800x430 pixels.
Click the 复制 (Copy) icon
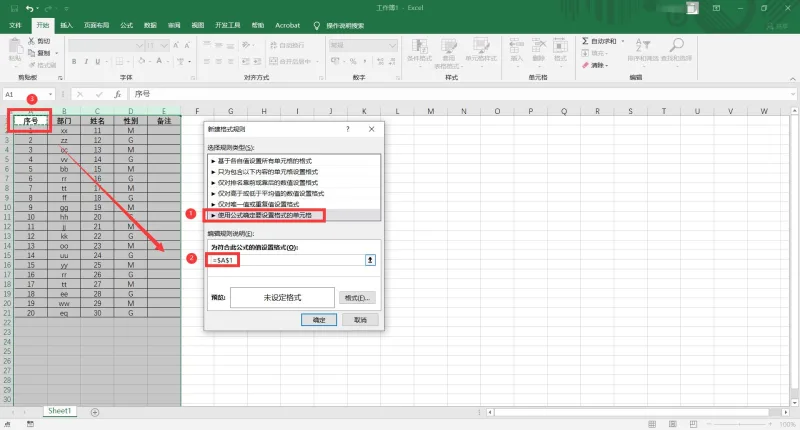click(32, 53)
